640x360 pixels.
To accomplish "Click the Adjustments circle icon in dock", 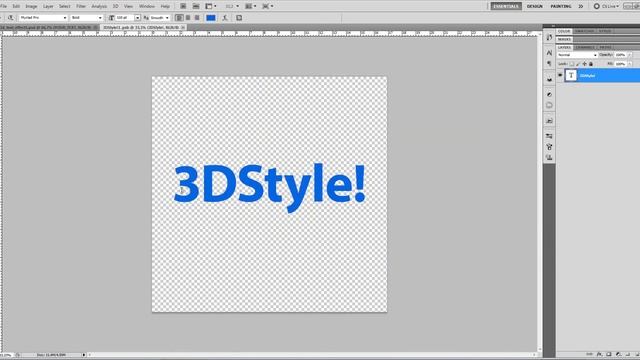I will click(x=549, y=94).
